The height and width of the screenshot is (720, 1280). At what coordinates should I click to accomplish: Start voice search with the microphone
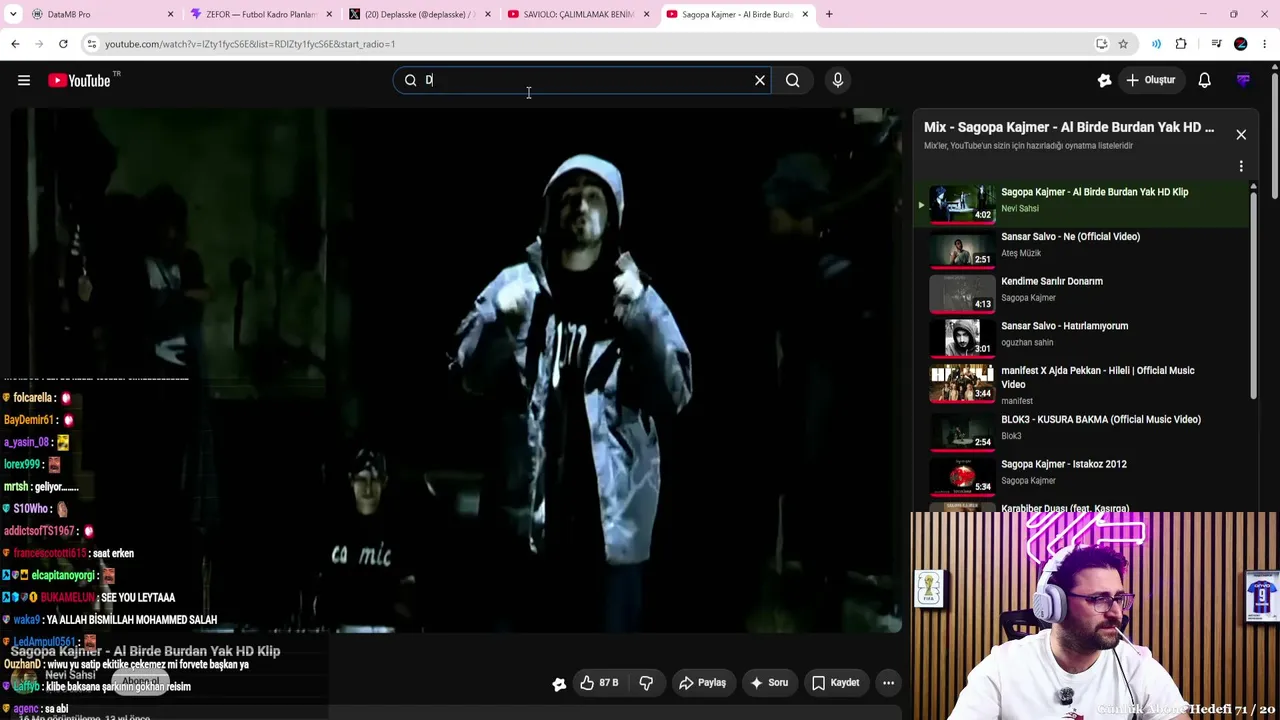point(838,80)
